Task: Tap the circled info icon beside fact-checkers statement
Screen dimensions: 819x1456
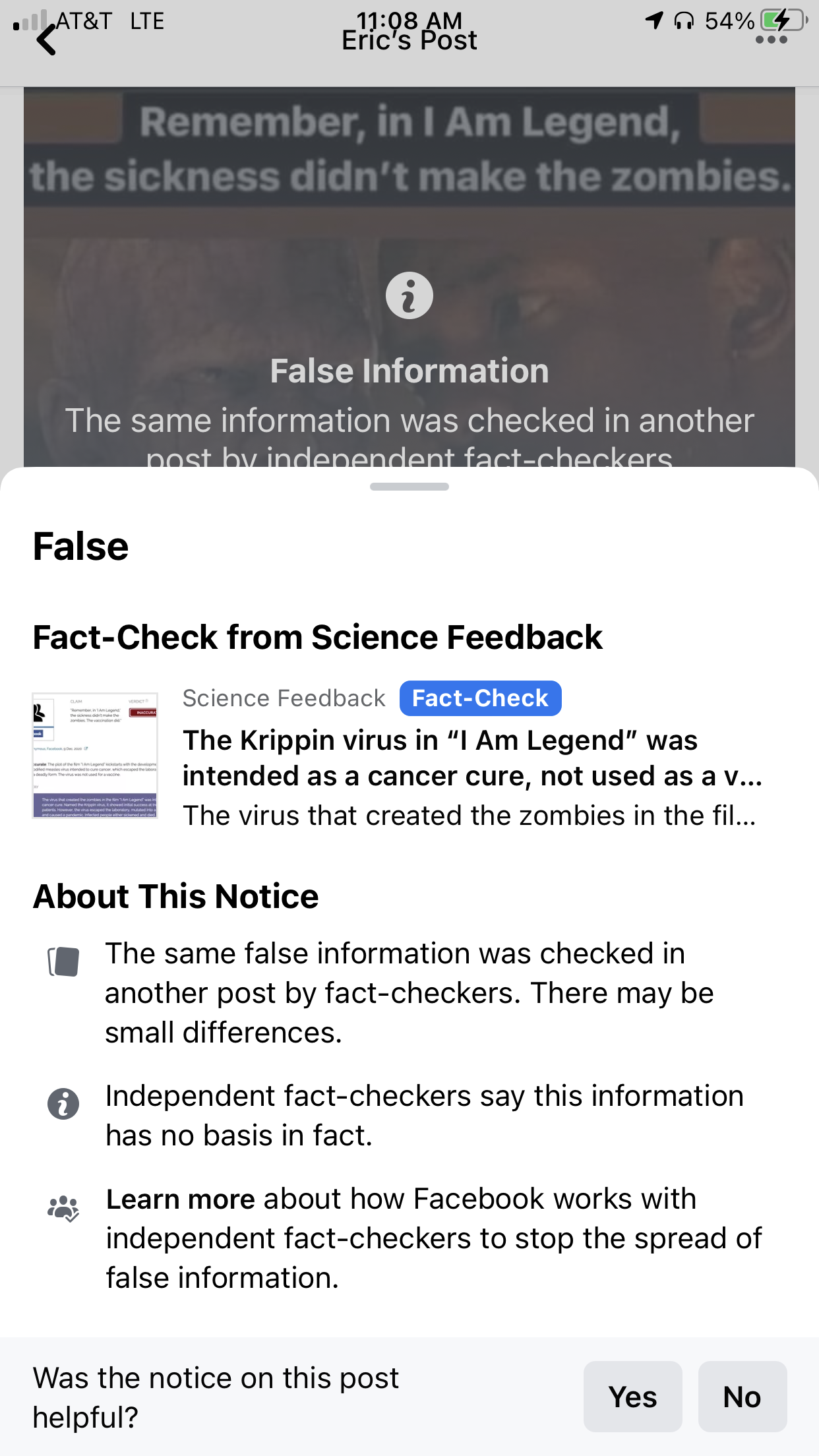Action: click(x=63, y=1104)
